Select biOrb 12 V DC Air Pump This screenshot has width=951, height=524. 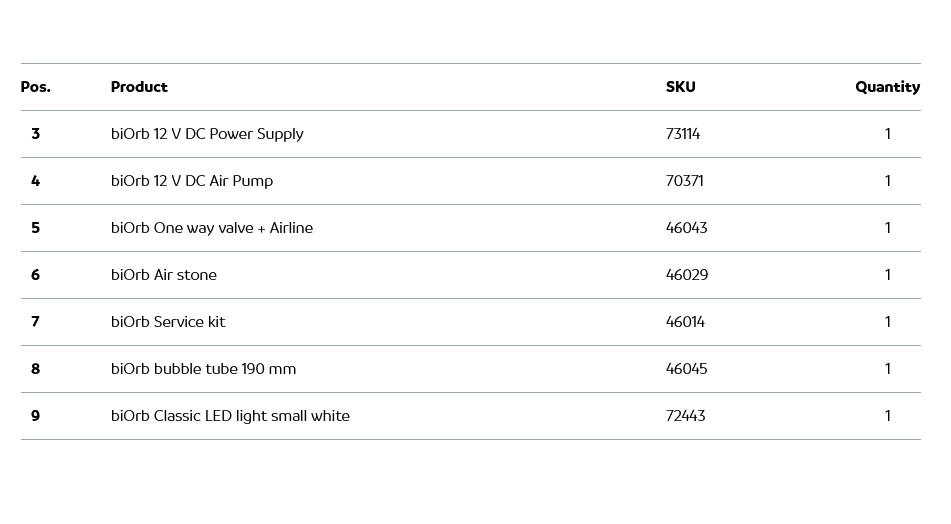tap(192, 181)
